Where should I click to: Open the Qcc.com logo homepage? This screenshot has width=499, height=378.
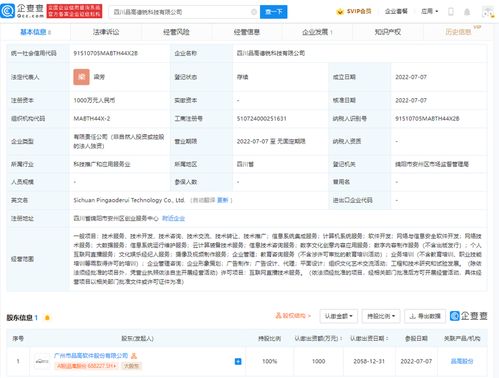coord(22,11)
